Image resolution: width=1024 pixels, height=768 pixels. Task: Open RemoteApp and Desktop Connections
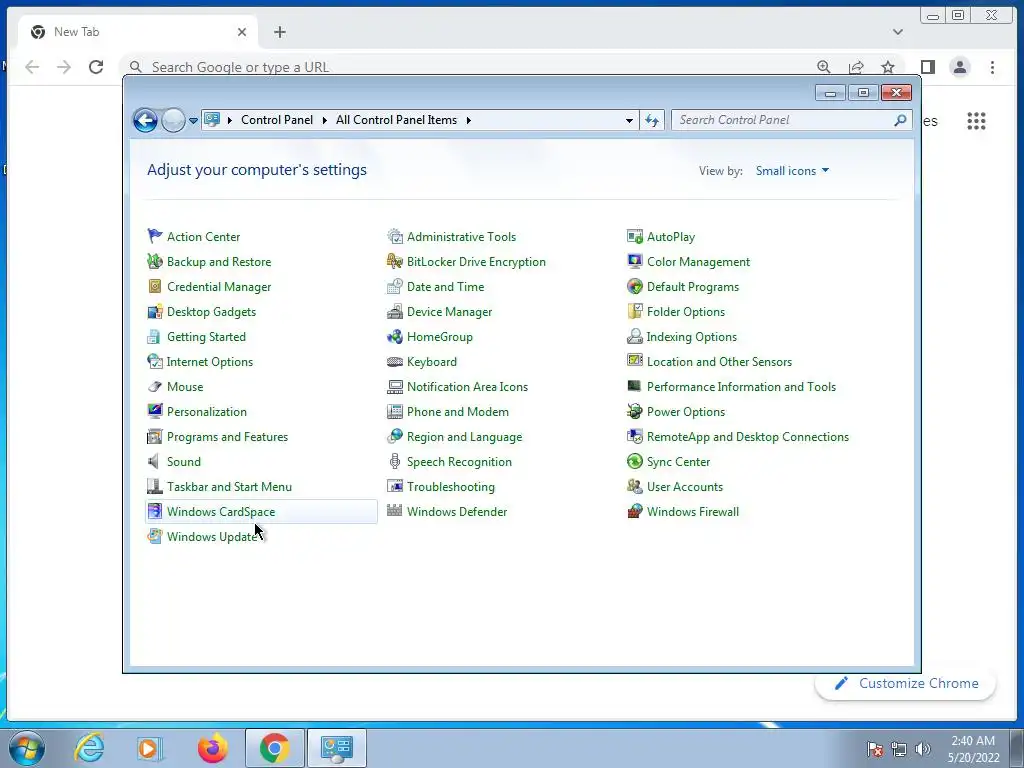tap(748, 437)
